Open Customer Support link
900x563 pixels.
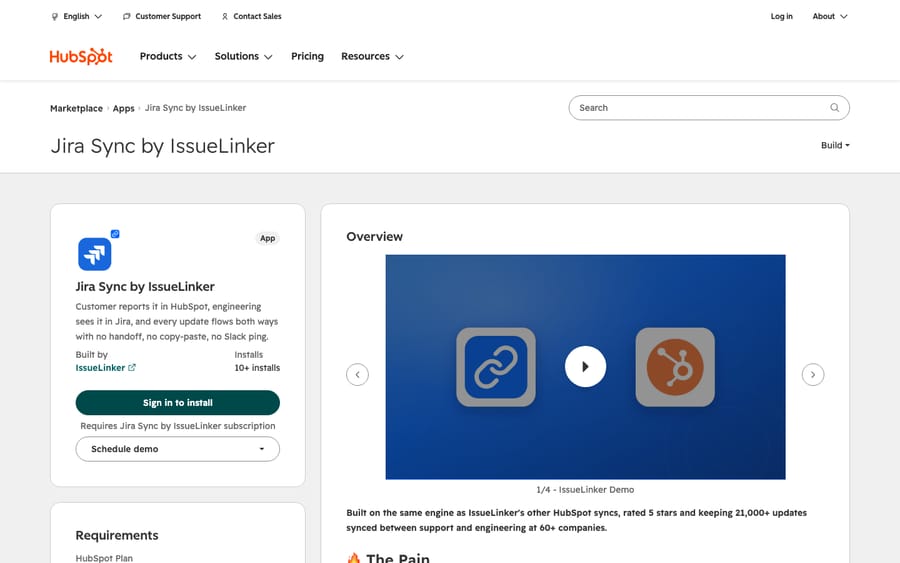pos(162,17)
